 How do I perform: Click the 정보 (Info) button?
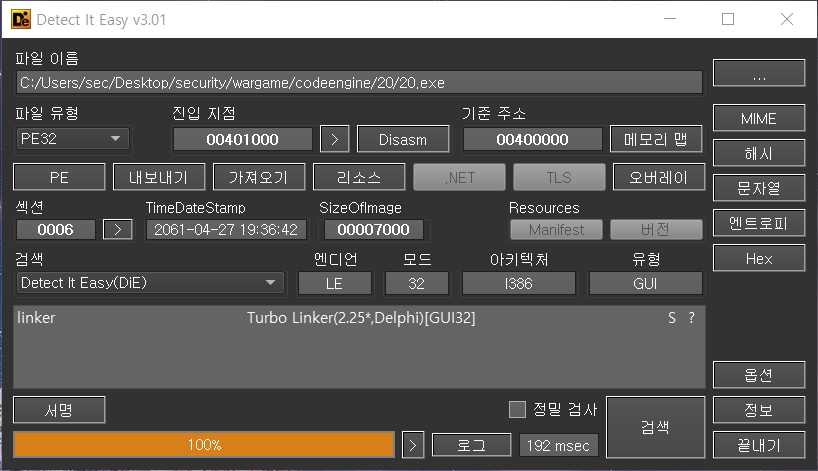click(x=759, y=410)
